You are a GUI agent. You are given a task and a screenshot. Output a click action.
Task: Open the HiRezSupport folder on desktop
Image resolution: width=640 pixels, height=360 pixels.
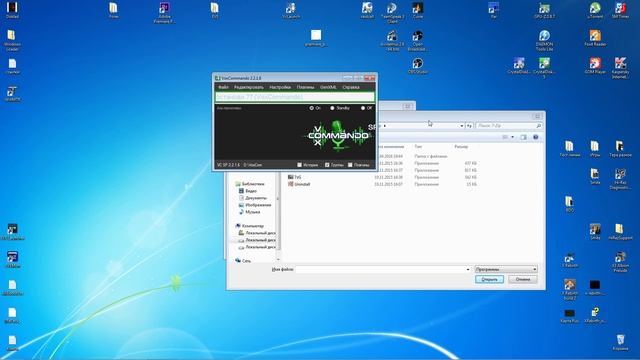click(620, 231)
